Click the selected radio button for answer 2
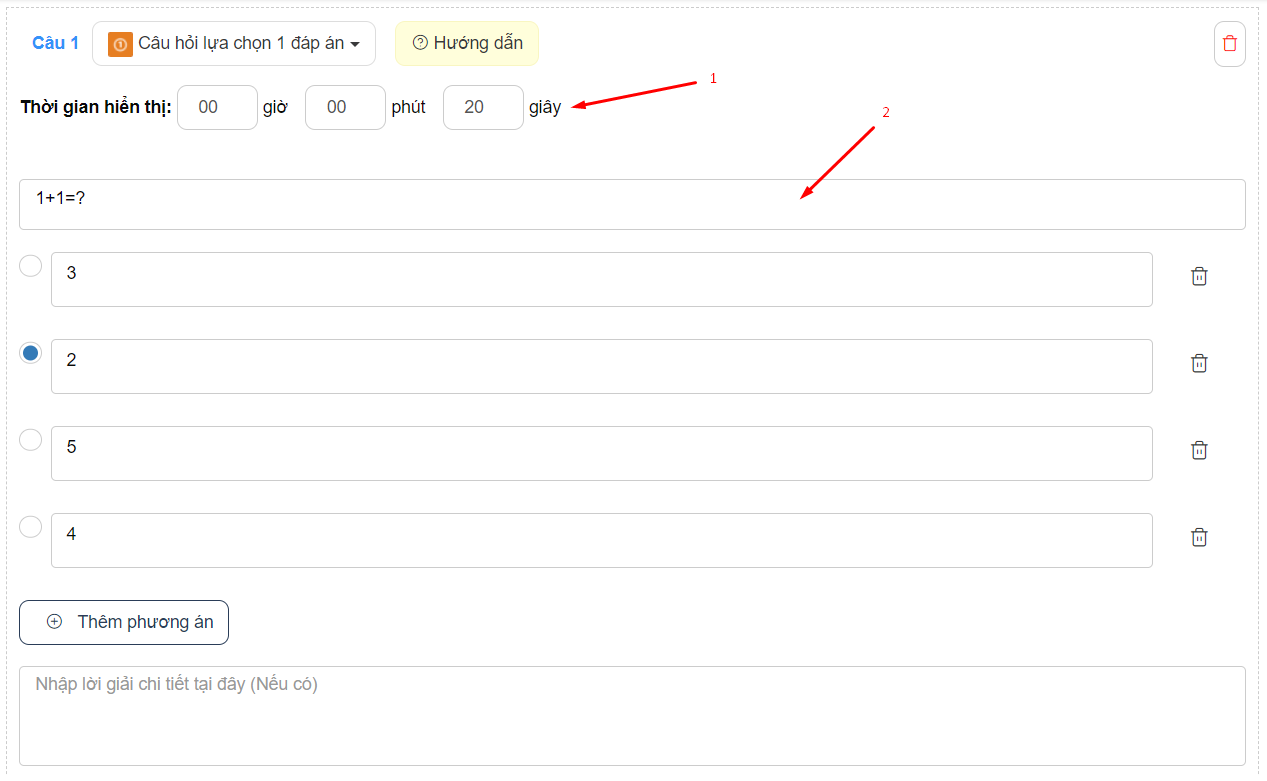 (31, 353)
